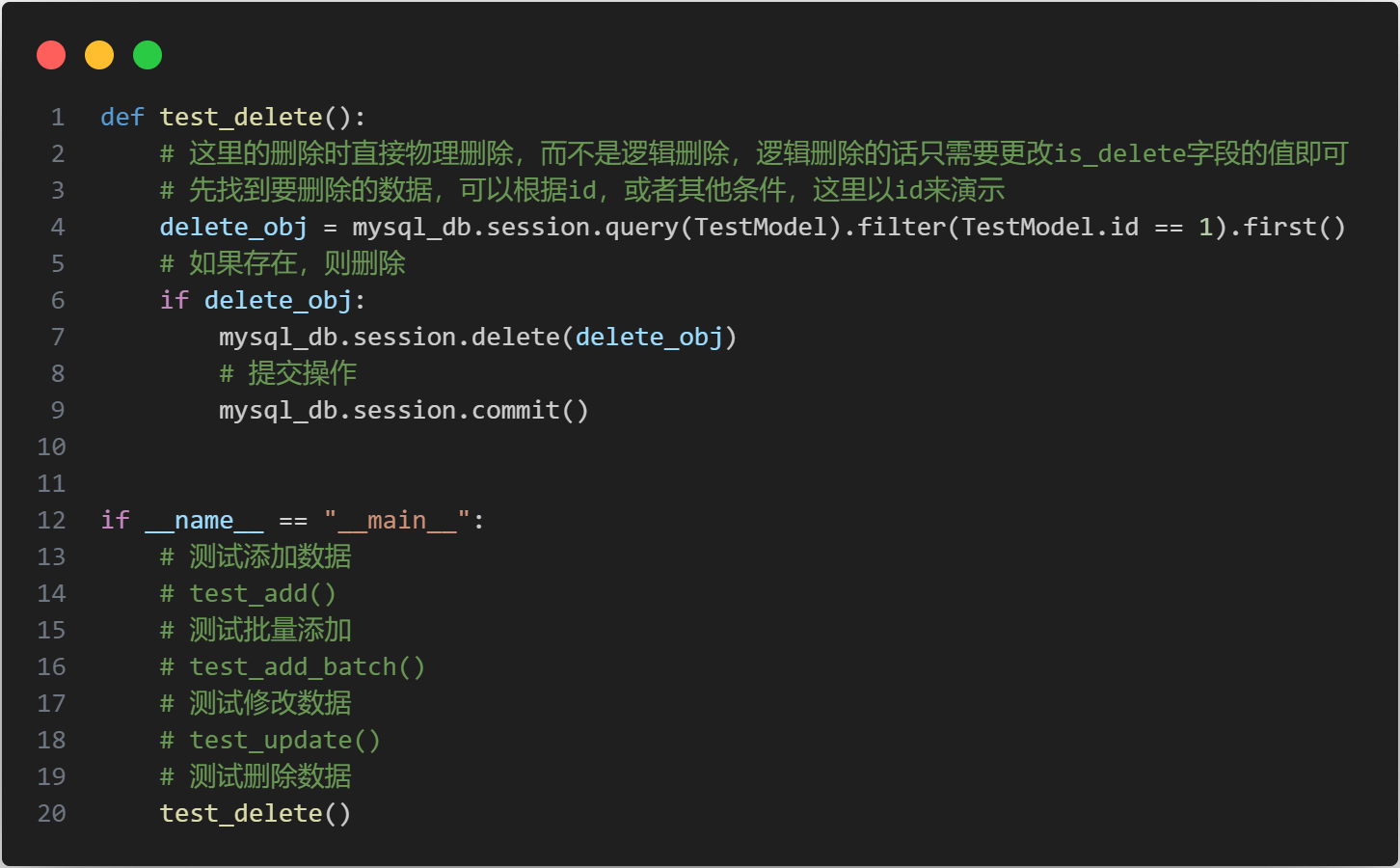Click the commented test_add() line

[x=249, y=594]
